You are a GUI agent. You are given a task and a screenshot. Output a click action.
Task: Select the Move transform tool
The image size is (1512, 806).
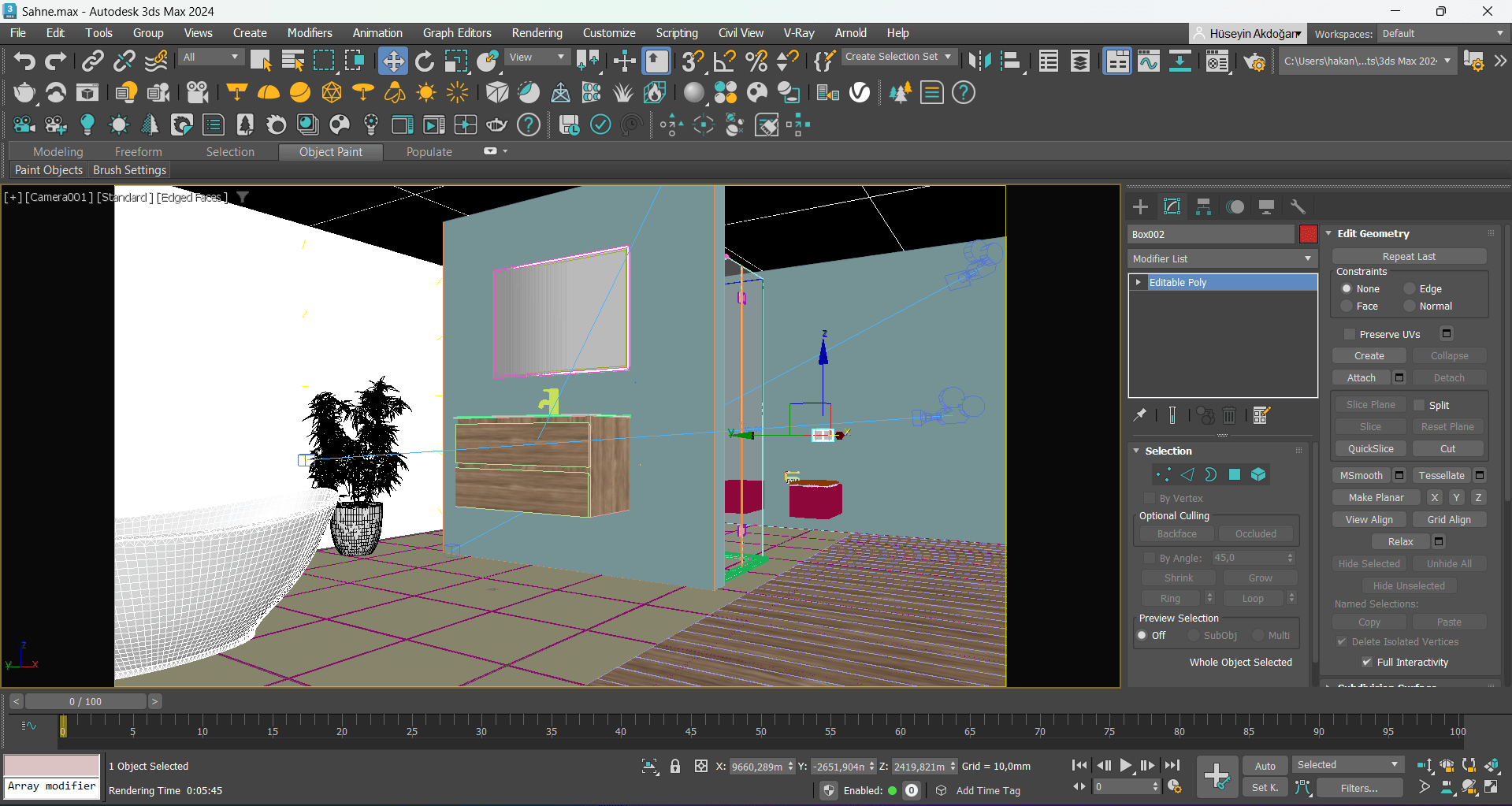click(x=392, y=61)
